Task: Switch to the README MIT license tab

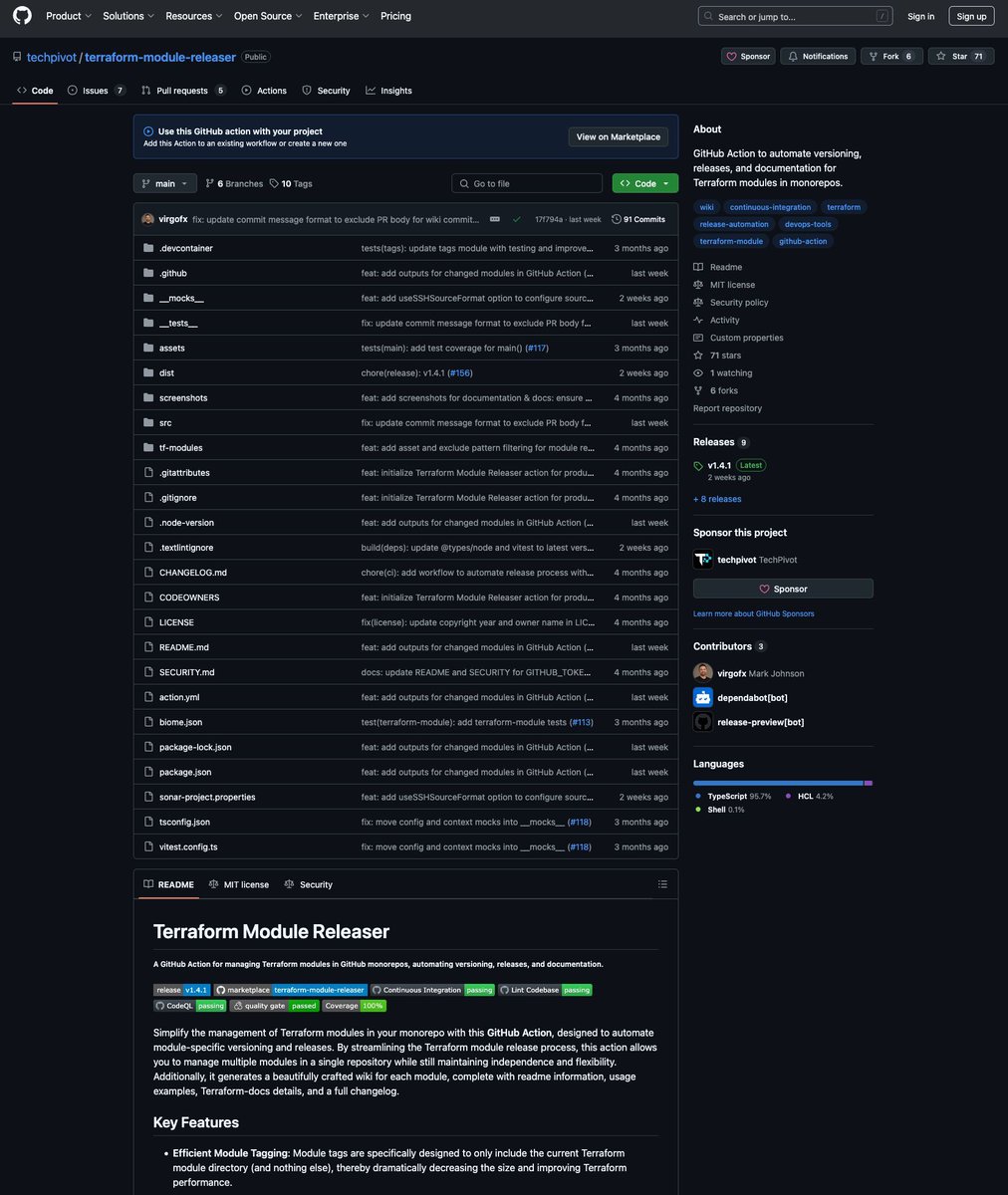Action: coord(239,884)
